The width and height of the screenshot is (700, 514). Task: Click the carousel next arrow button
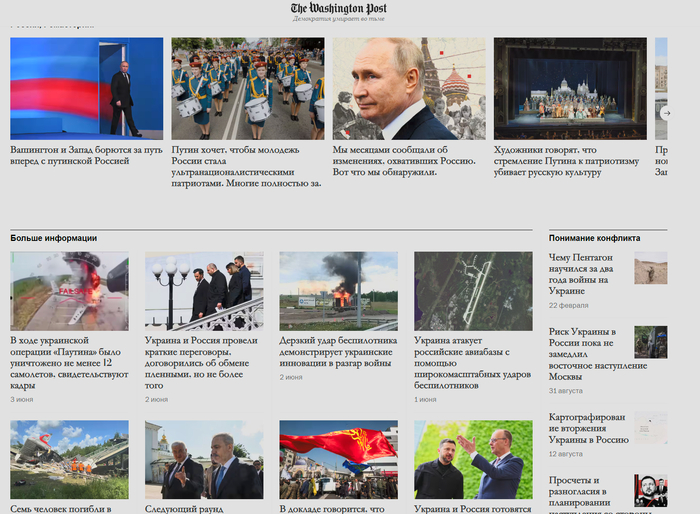[667, 113]
